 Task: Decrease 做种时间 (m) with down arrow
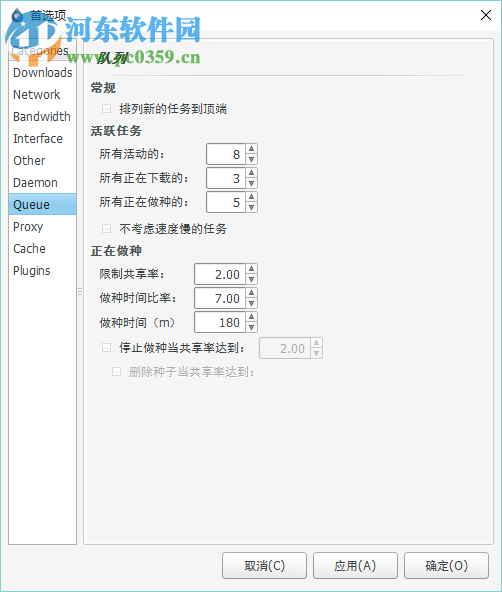[x=251, y=327]
